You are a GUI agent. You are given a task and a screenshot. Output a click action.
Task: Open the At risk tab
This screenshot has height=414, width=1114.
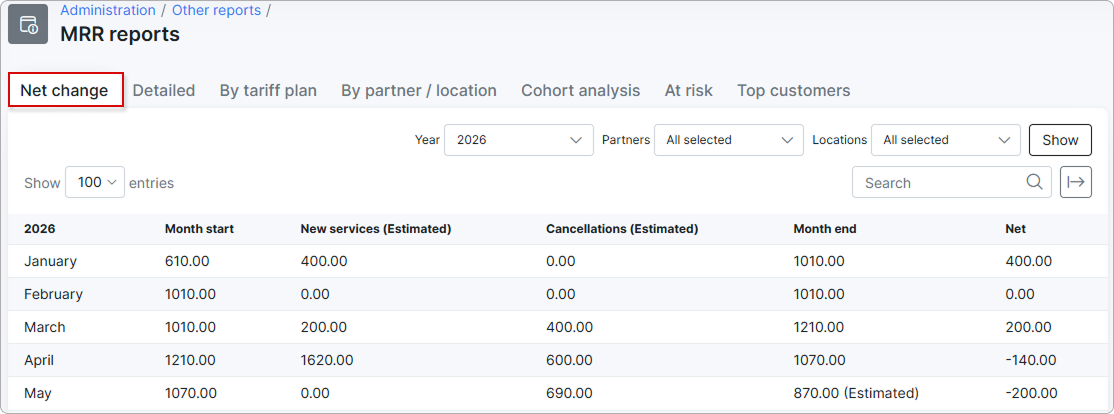tap(688, 90)
